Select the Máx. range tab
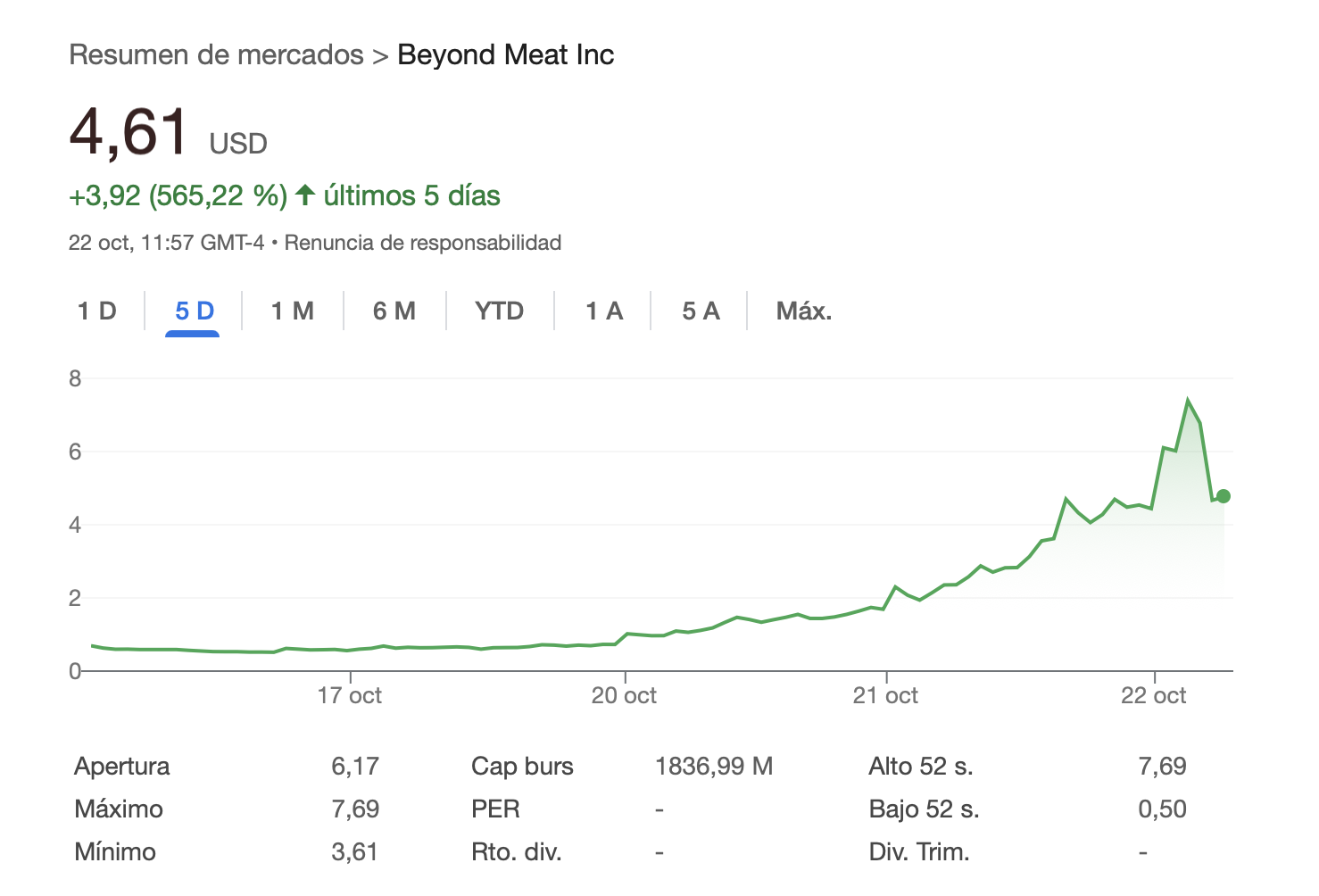1319x896 pixels. [803, 311]
